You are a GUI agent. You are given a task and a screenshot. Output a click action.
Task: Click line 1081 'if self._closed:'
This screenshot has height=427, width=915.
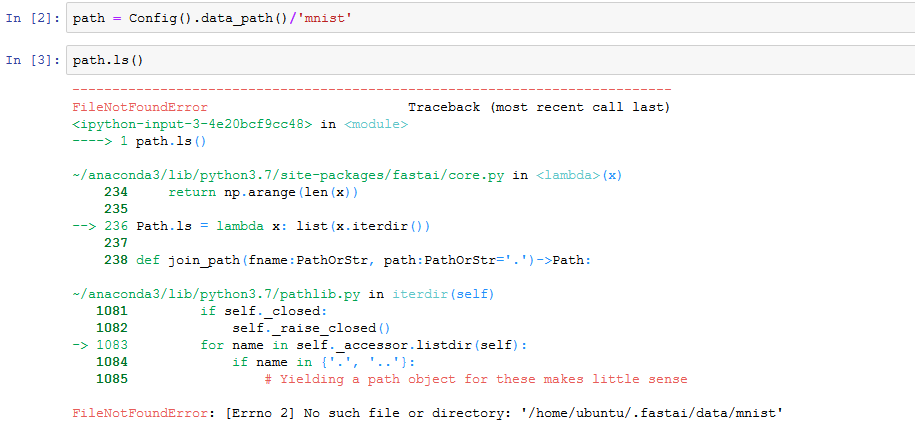coord(262,311)
